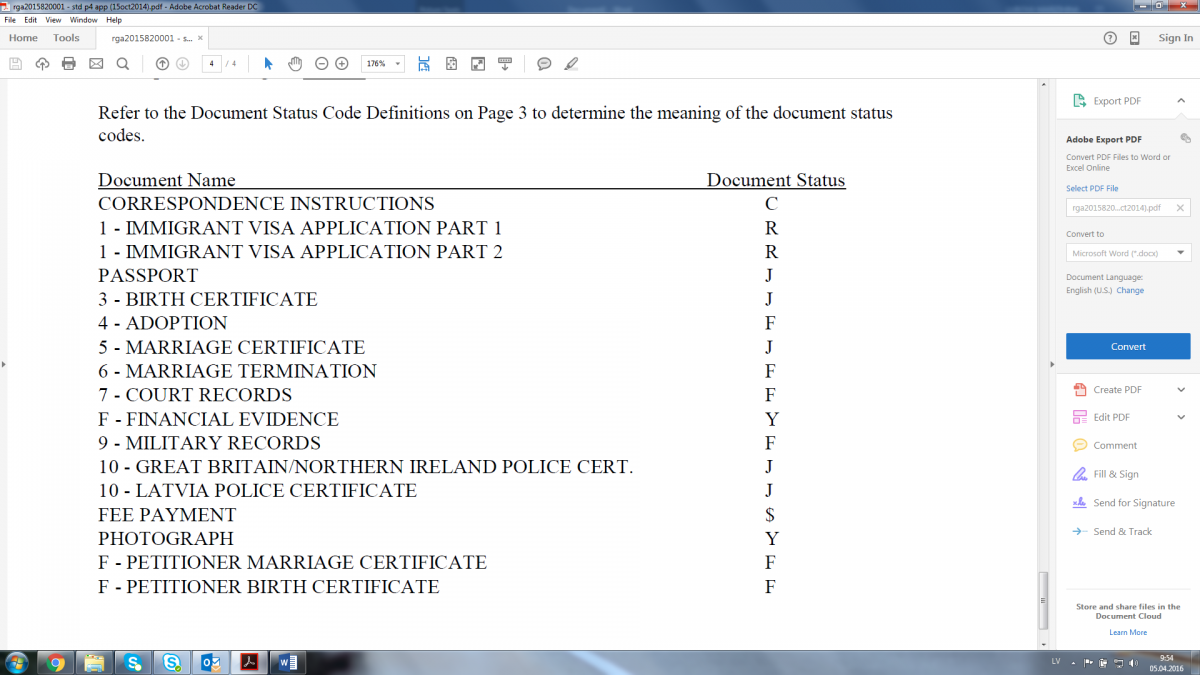The width and height of the screenshot is (1200, 675).
Task: Select the Highlight text pen tool
Action: click(571, 64)
